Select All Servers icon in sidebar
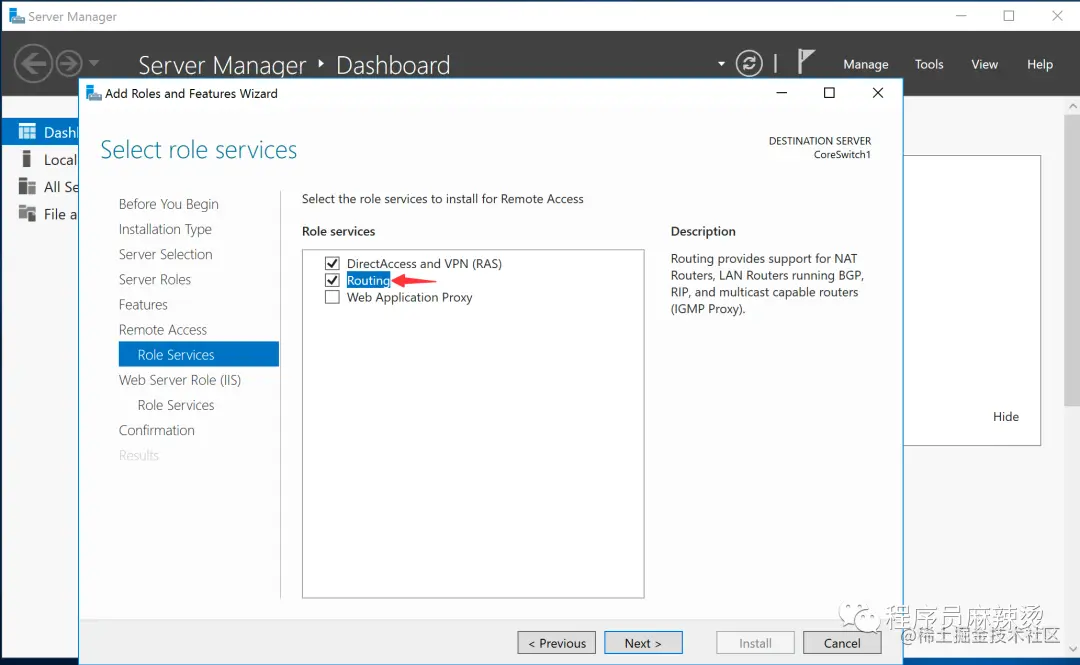This screenshot has width=1080, height=665. tap(27, 186)
